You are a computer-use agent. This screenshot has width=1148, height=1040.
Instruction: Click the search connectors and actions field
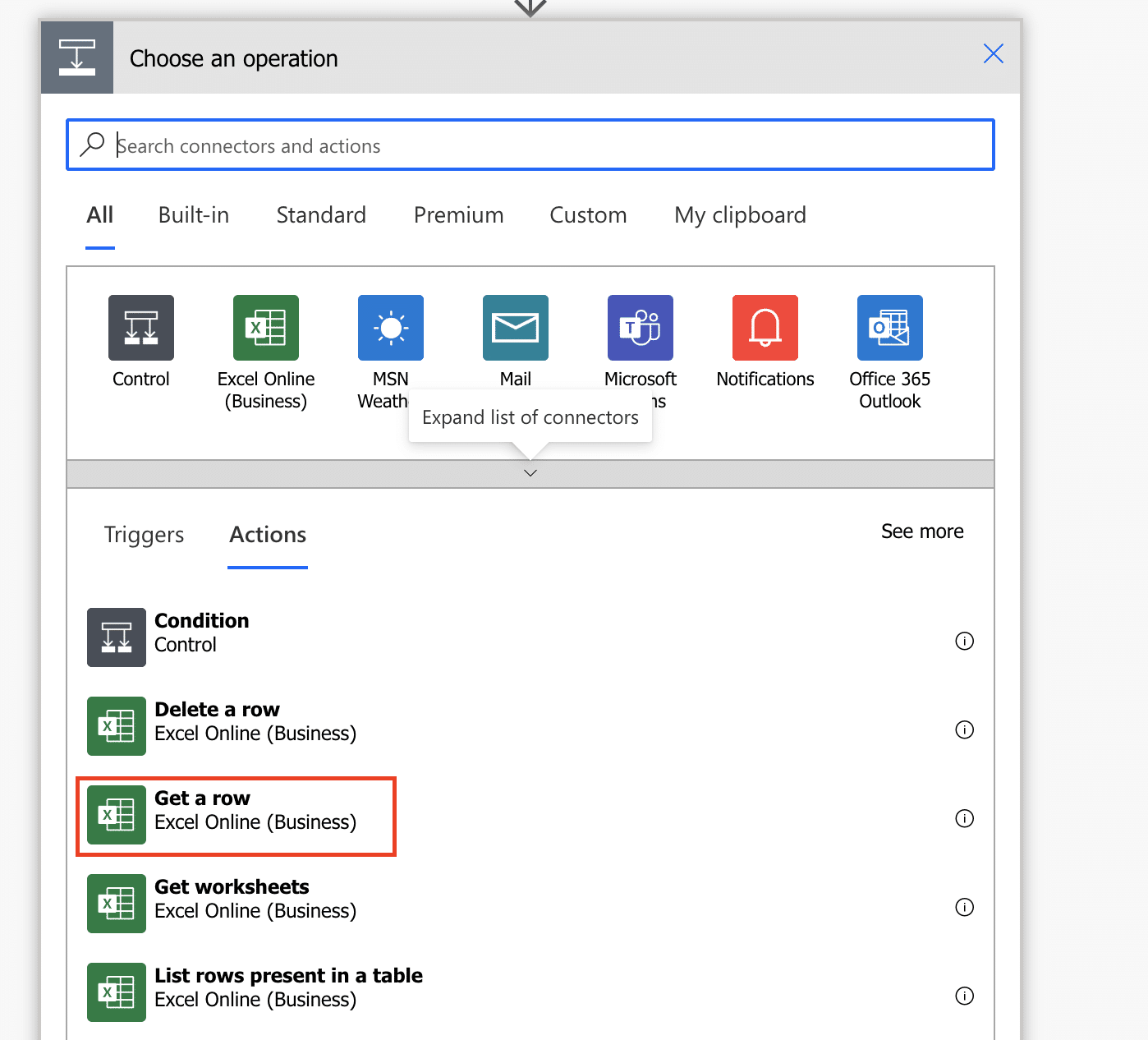point(542,145)
